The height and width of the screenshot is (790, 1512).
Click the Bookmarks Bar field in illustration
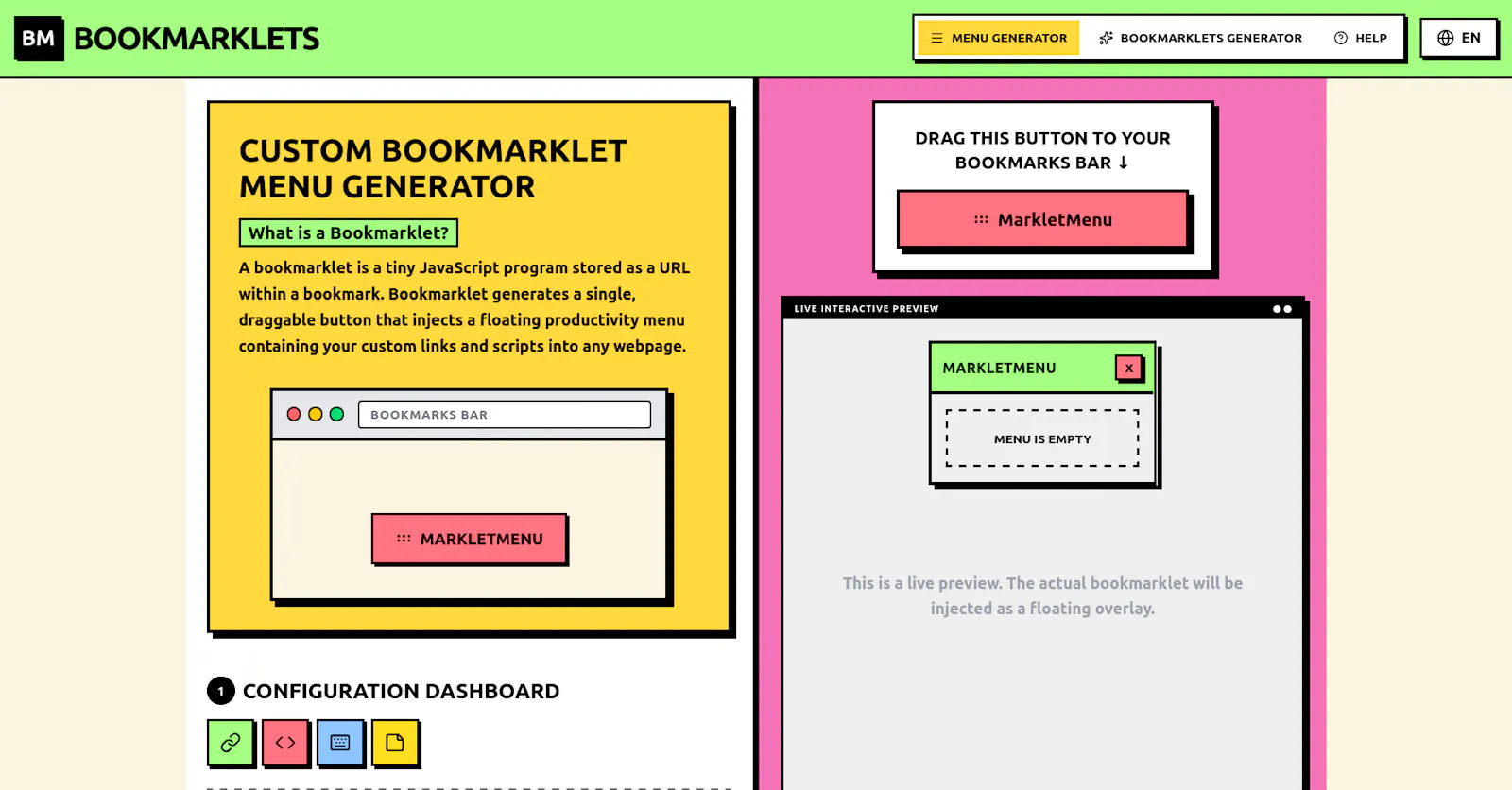click(x=505, y=415)
